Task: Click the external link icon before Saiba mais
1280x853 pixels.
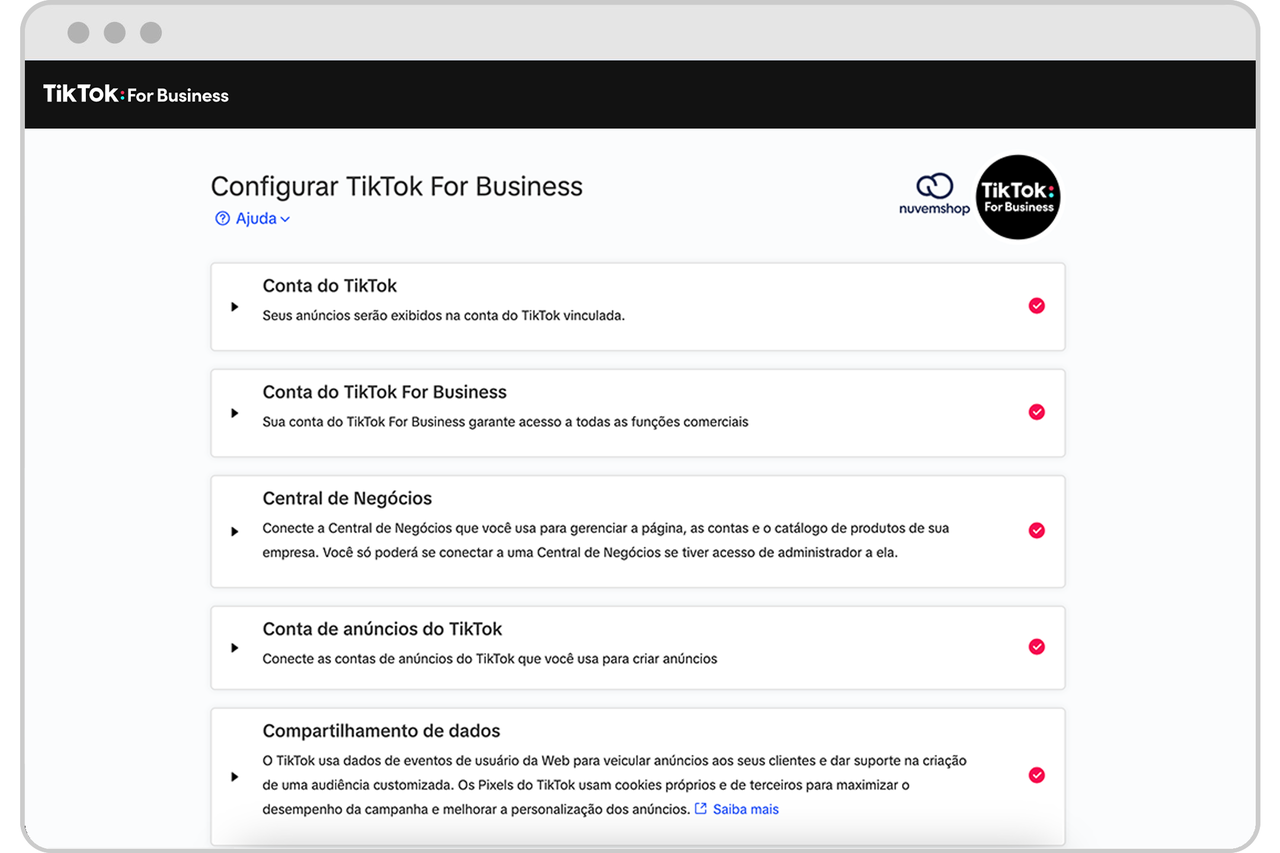Action: [701, 808]
